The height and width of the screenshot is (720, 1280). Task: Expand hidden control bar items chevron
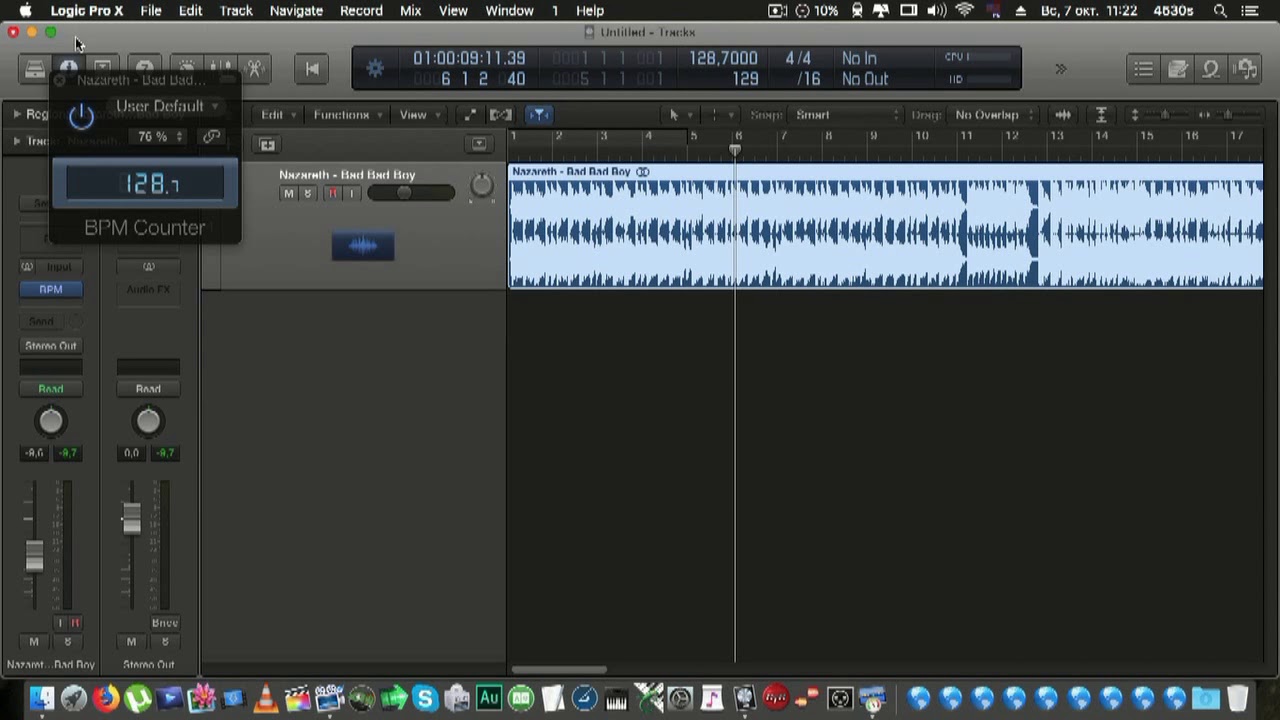(1060, 69)
